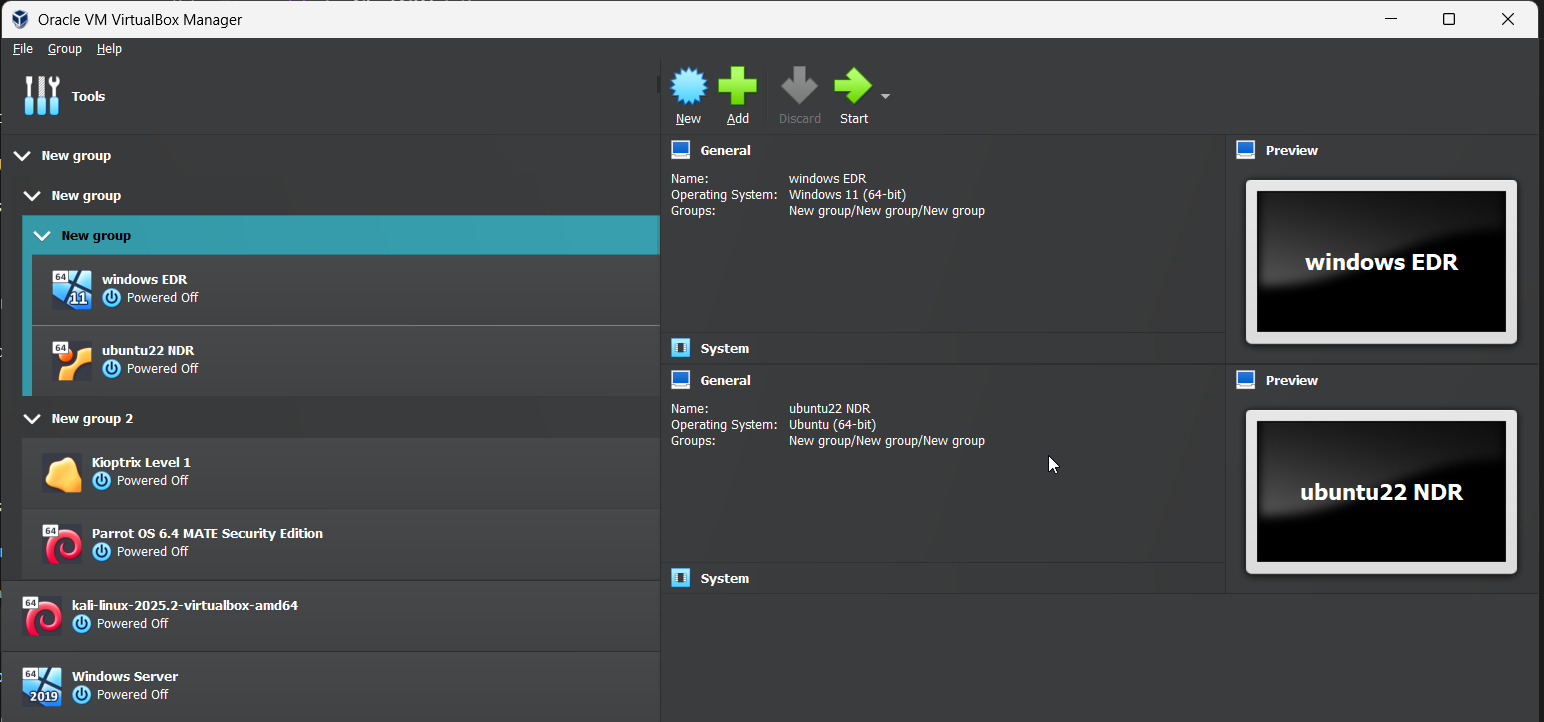Select the Parrot OS 6.4 VM icon
Image resolution: width=1544 pixels, height=722 pixels.
(62, 543)
